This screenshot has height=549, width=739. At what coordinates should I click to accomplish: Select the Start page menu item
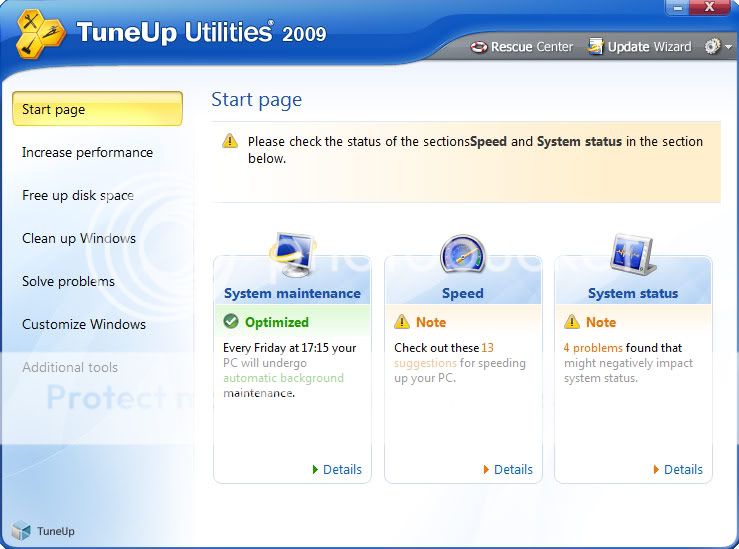pos(98,109)
